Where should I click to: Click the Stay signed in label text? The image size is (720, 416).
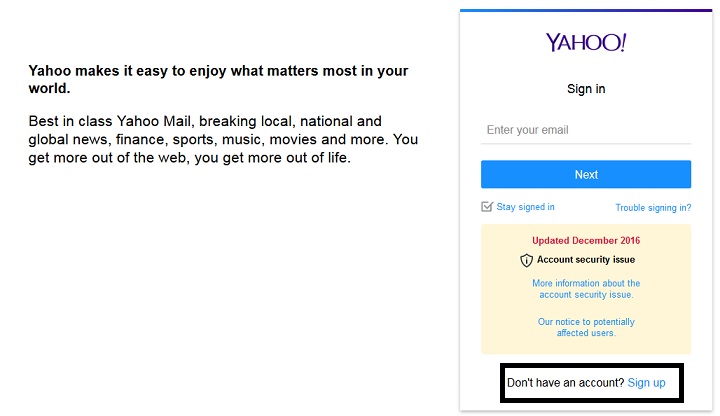click(525, 207)
